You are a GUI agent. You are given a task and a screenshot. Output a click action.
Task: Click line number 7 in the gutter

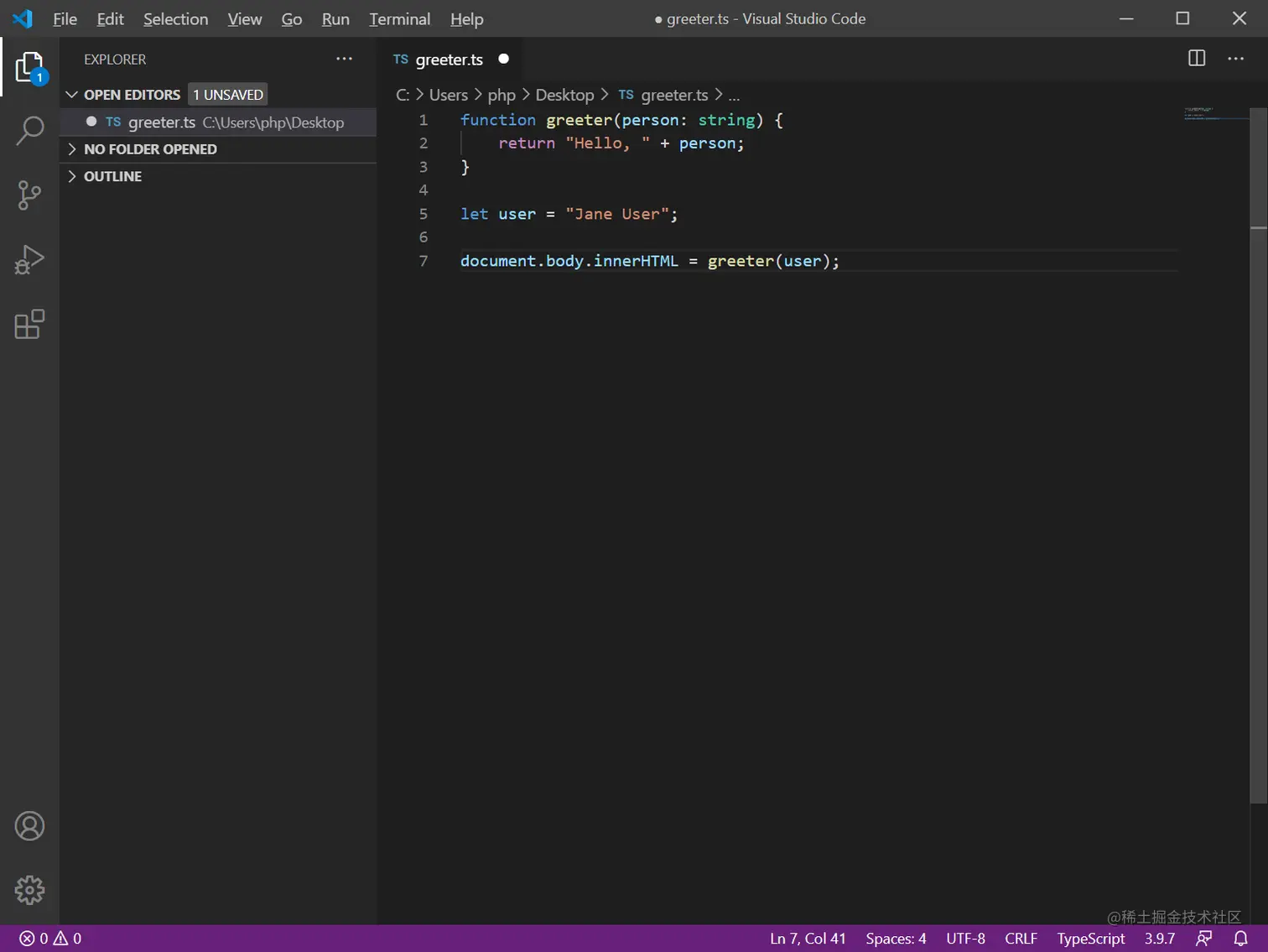pyautogui.click(x=424, y=261)
